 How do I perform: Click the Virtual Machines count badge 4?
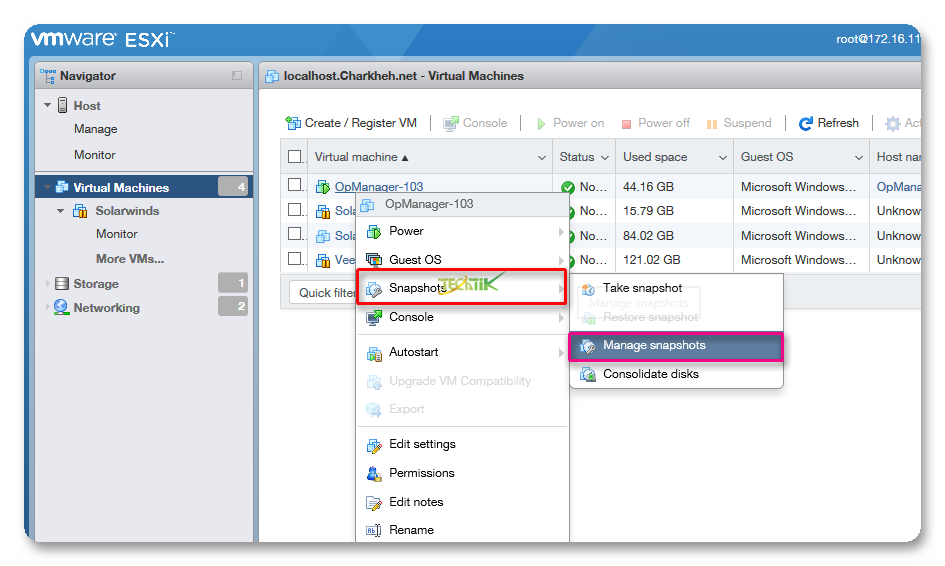tap(233, 187)
